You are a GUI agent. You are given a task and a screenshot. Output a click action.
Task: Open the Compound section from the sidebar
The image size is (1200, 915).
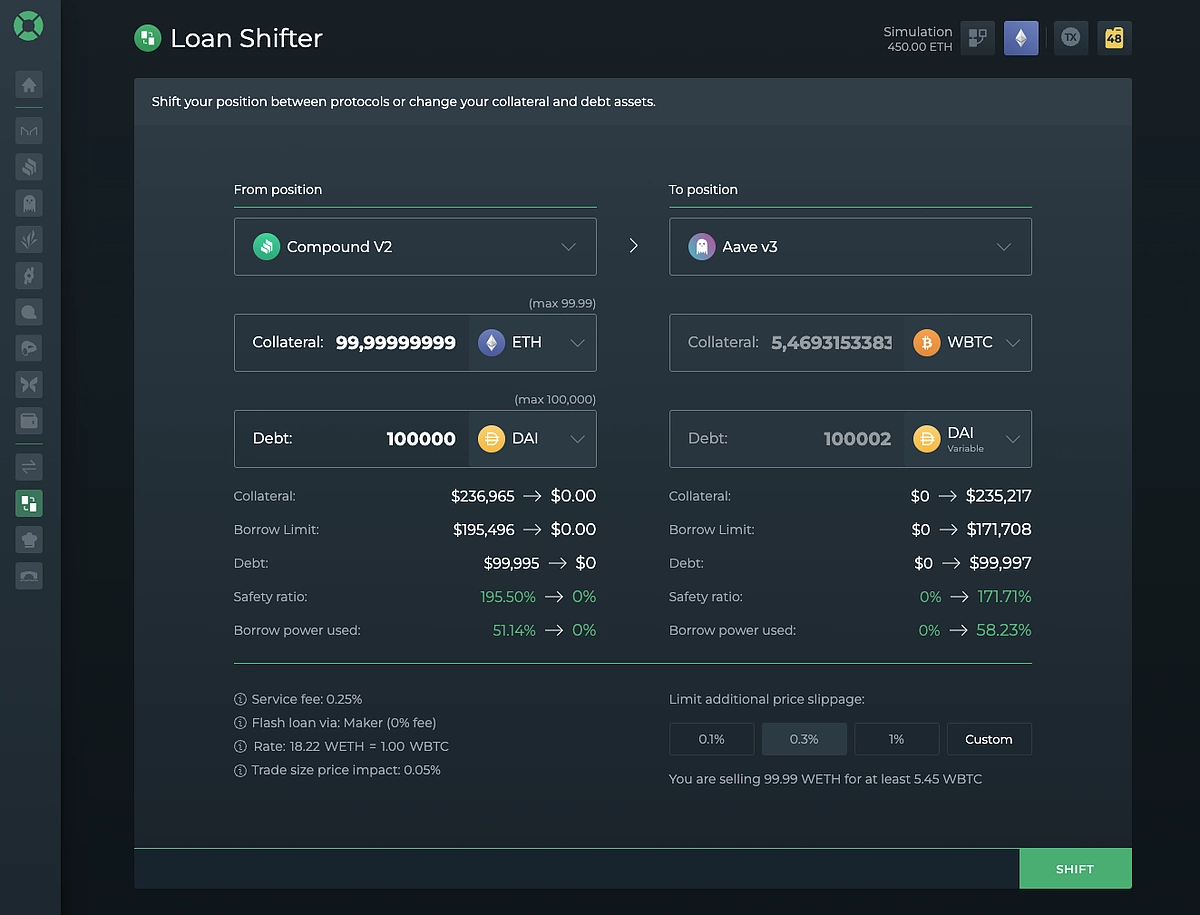28,166
